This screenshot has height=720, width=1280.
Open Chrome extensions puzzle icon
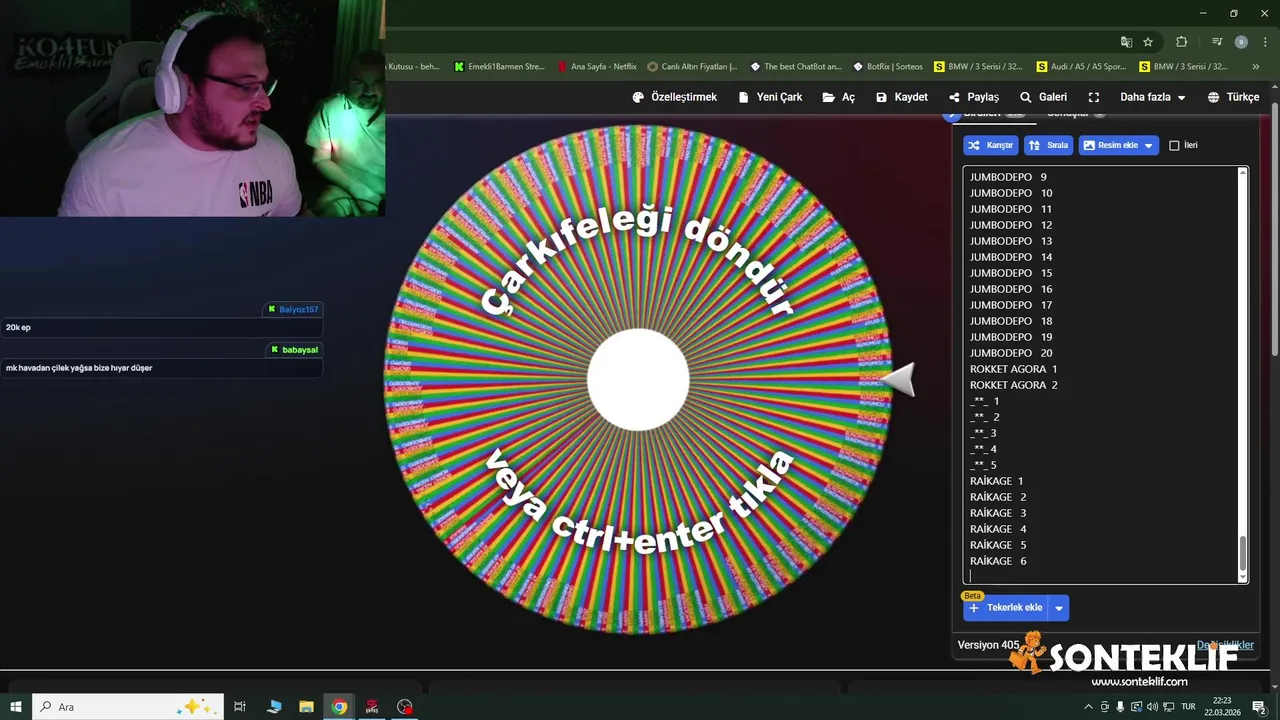pos(1181,42)
